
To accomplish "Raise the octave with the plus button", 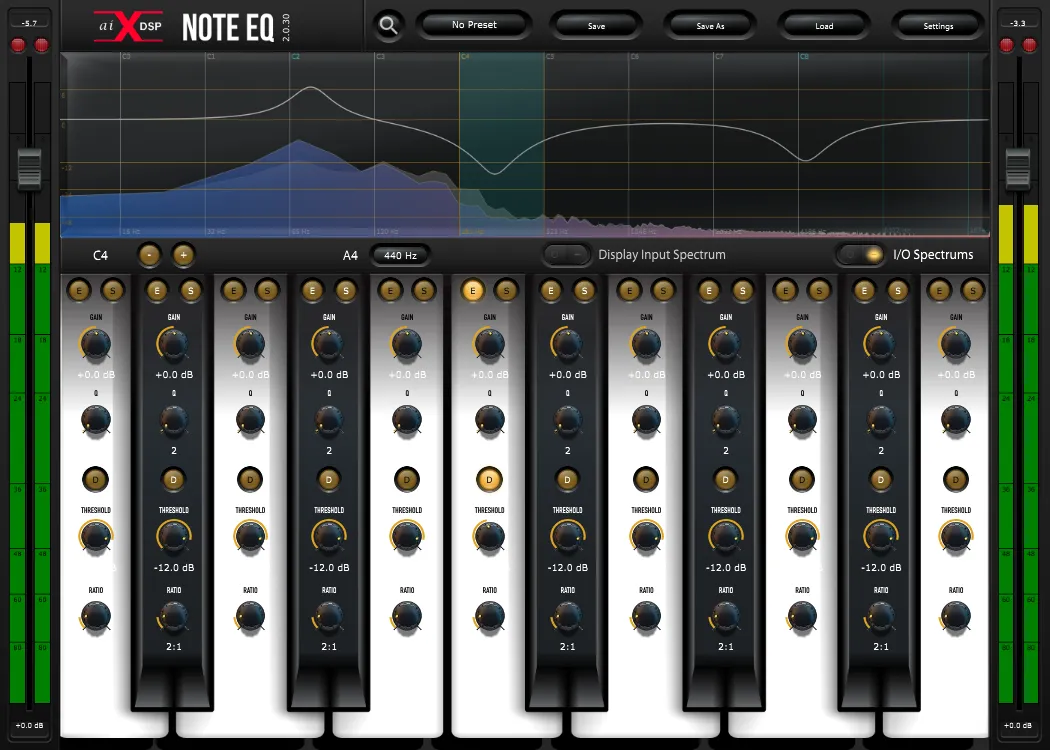I will coord(183,254).
